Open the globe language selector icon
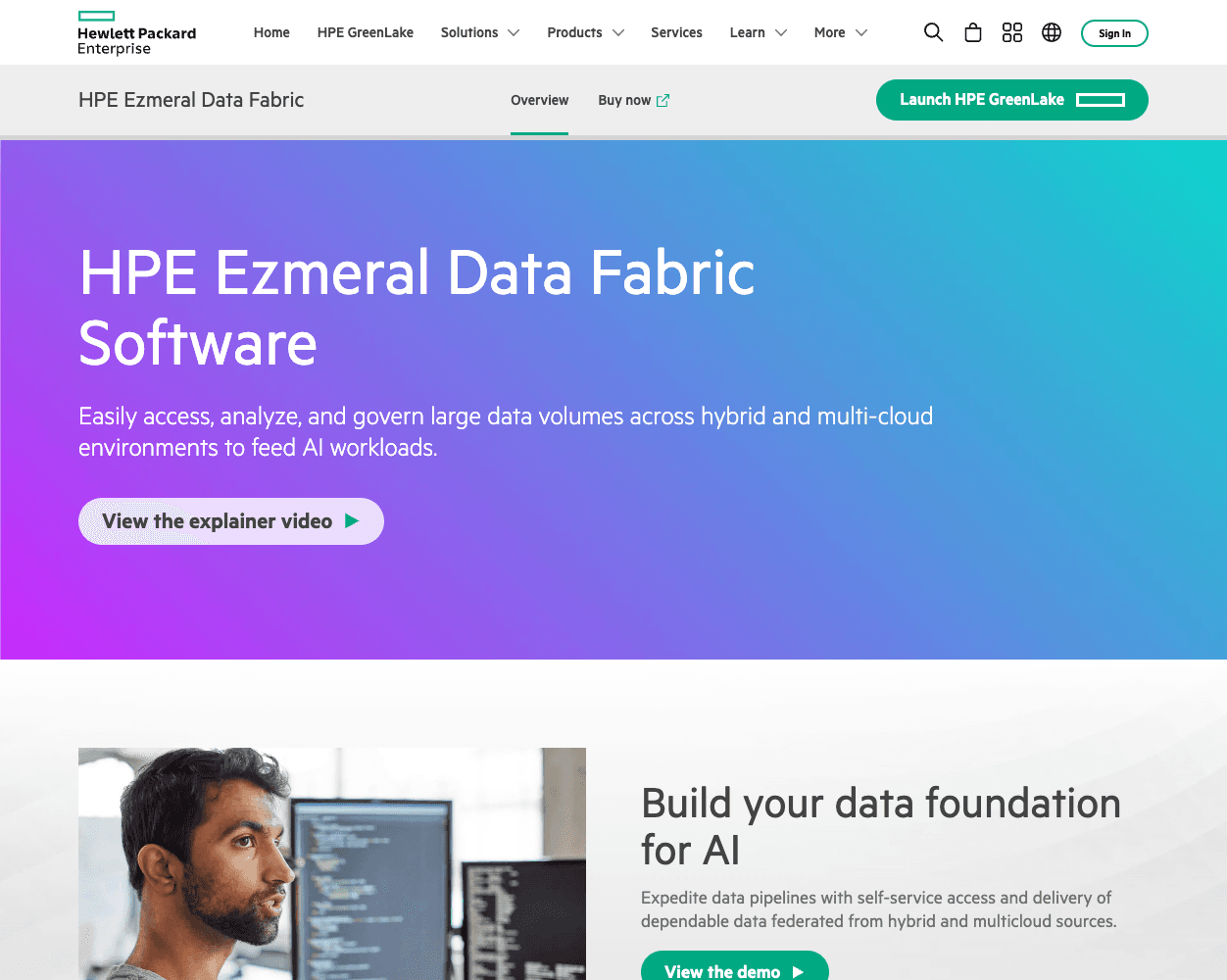1227x980 pixels. coord(1051,32)
